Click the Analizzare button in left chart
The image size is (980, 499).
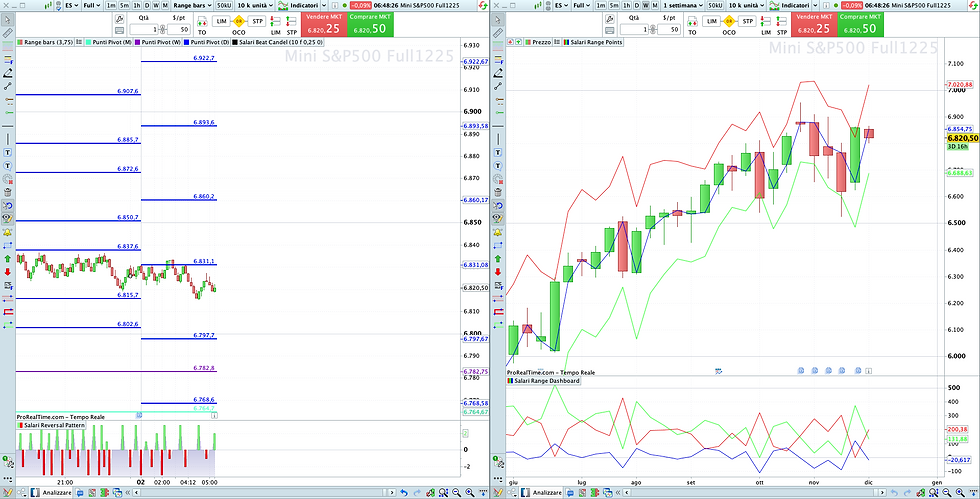[x=53, y=493]
